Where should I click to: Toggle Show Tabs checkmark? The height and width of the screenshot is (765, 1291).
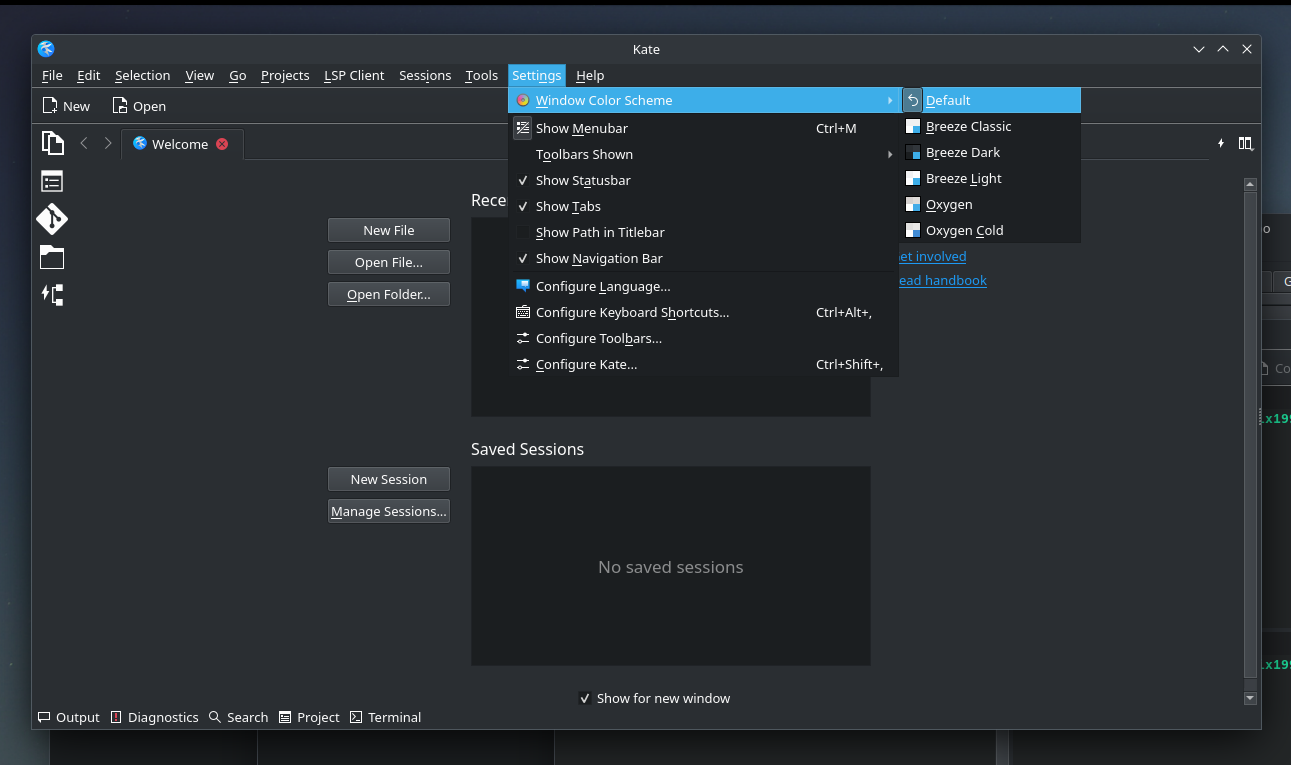(x=704, y=206)
